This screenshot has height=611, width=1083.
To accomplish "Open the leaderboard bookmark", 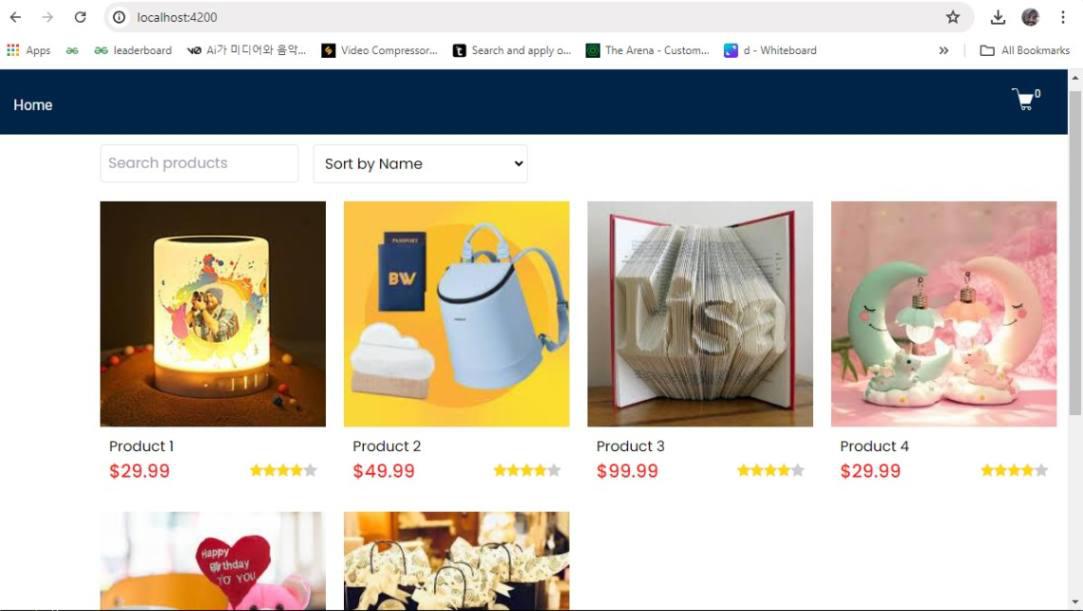I will click(x=133, y=50).
